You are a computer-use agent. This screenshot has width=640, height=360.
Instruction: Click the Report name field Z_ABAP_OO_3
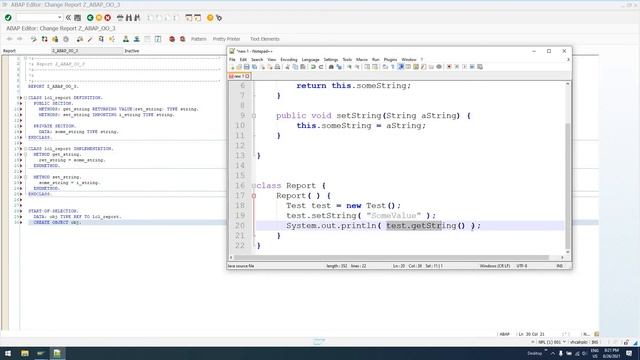(87, 51)
